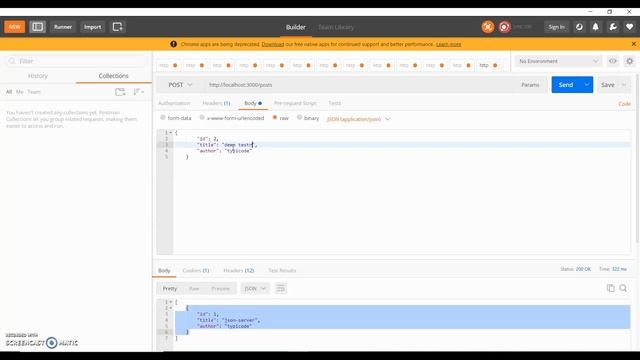Screen dimensions: 640x360
Task: Click the heart icon
Action: pyautogui.click(x=629, y=27)
